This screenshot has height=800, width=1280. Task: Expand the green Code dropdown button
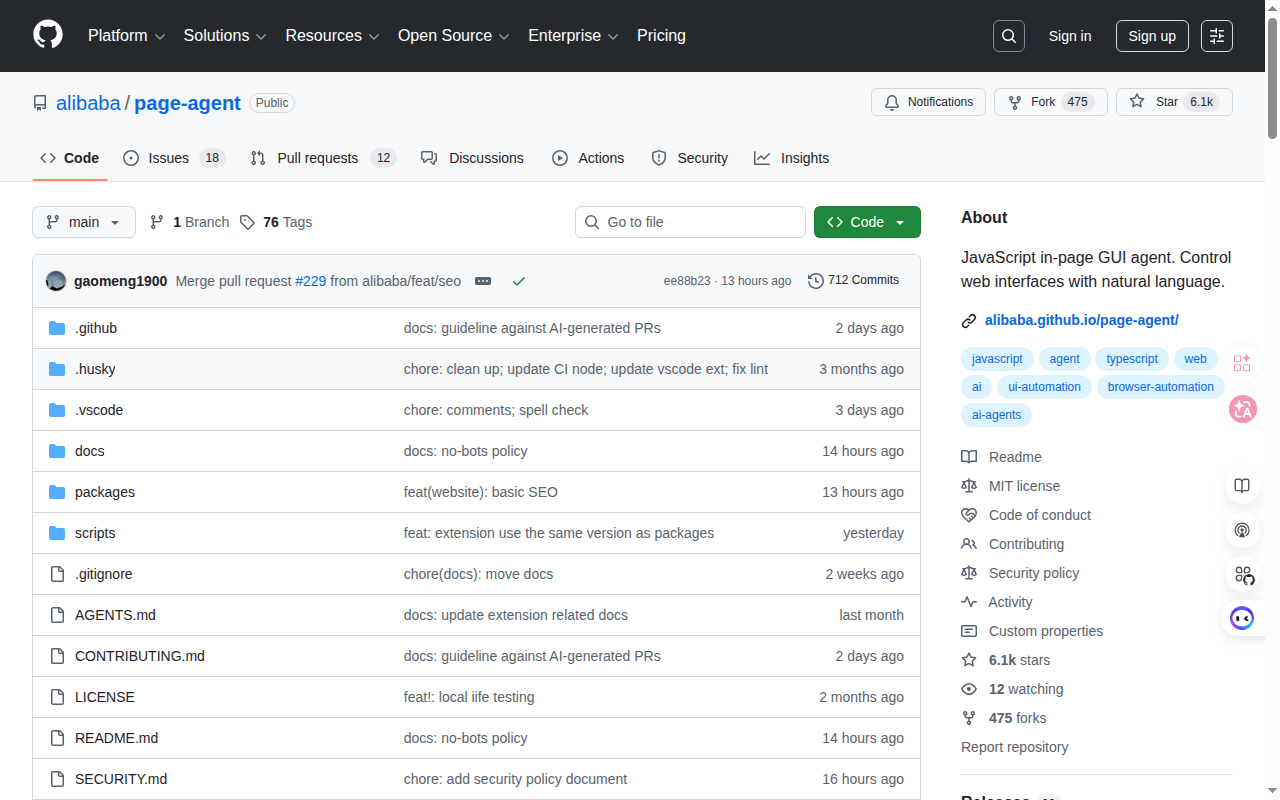(867, 222)
